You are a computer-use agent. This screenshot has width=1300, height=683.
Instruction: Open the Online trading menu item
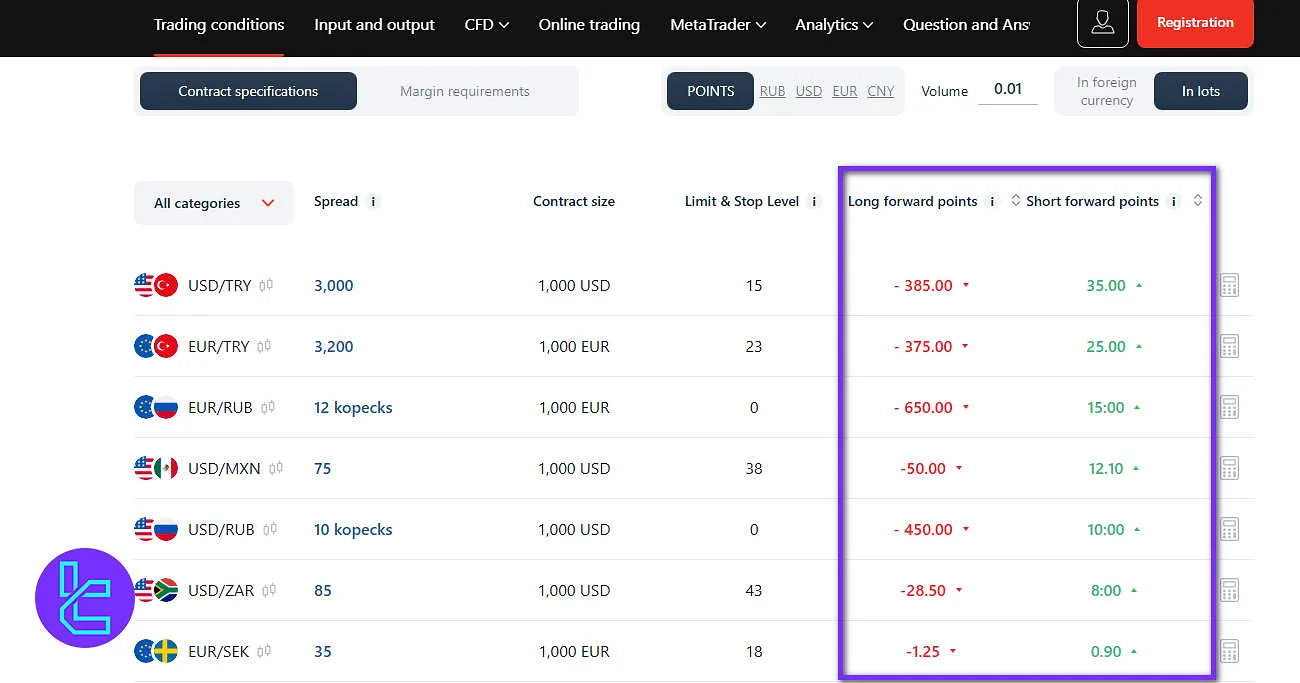point(589,24)
